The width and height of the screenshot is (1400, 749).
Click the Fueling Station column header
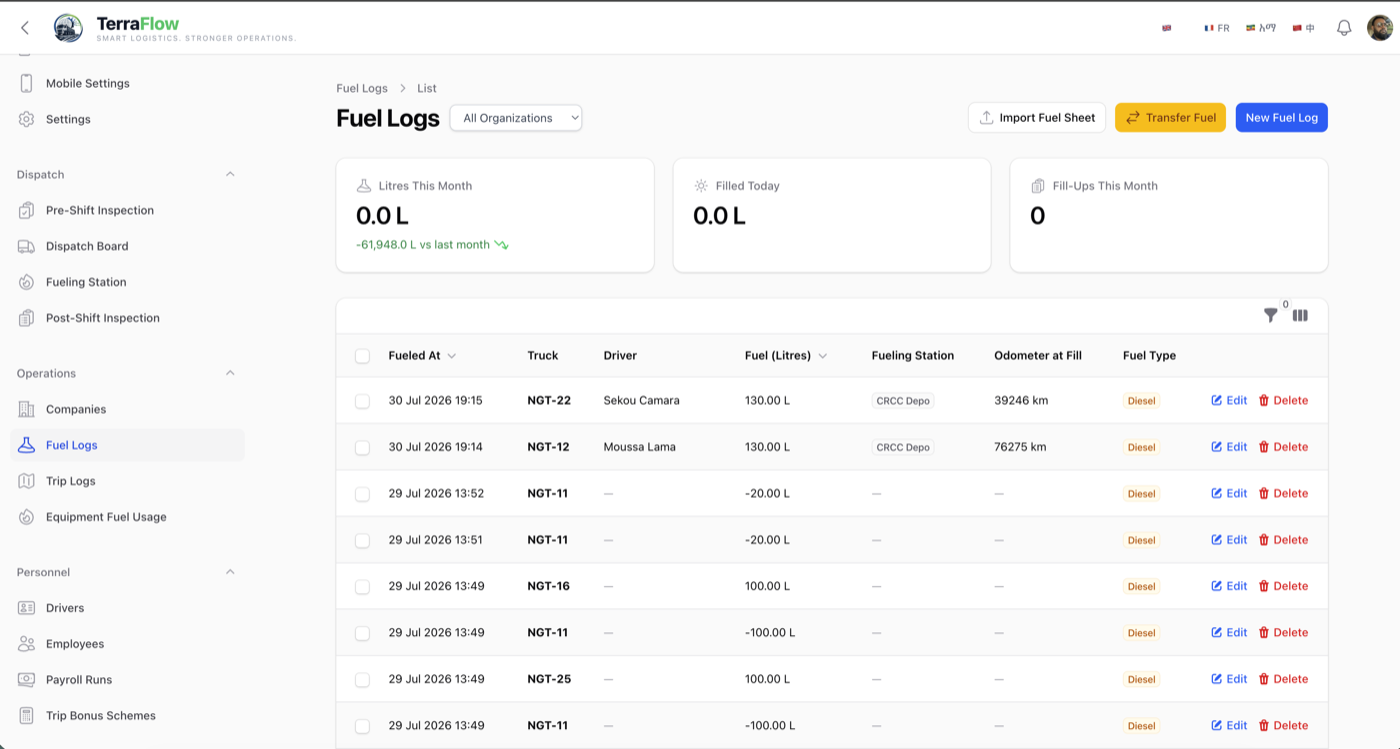(913, 355)
